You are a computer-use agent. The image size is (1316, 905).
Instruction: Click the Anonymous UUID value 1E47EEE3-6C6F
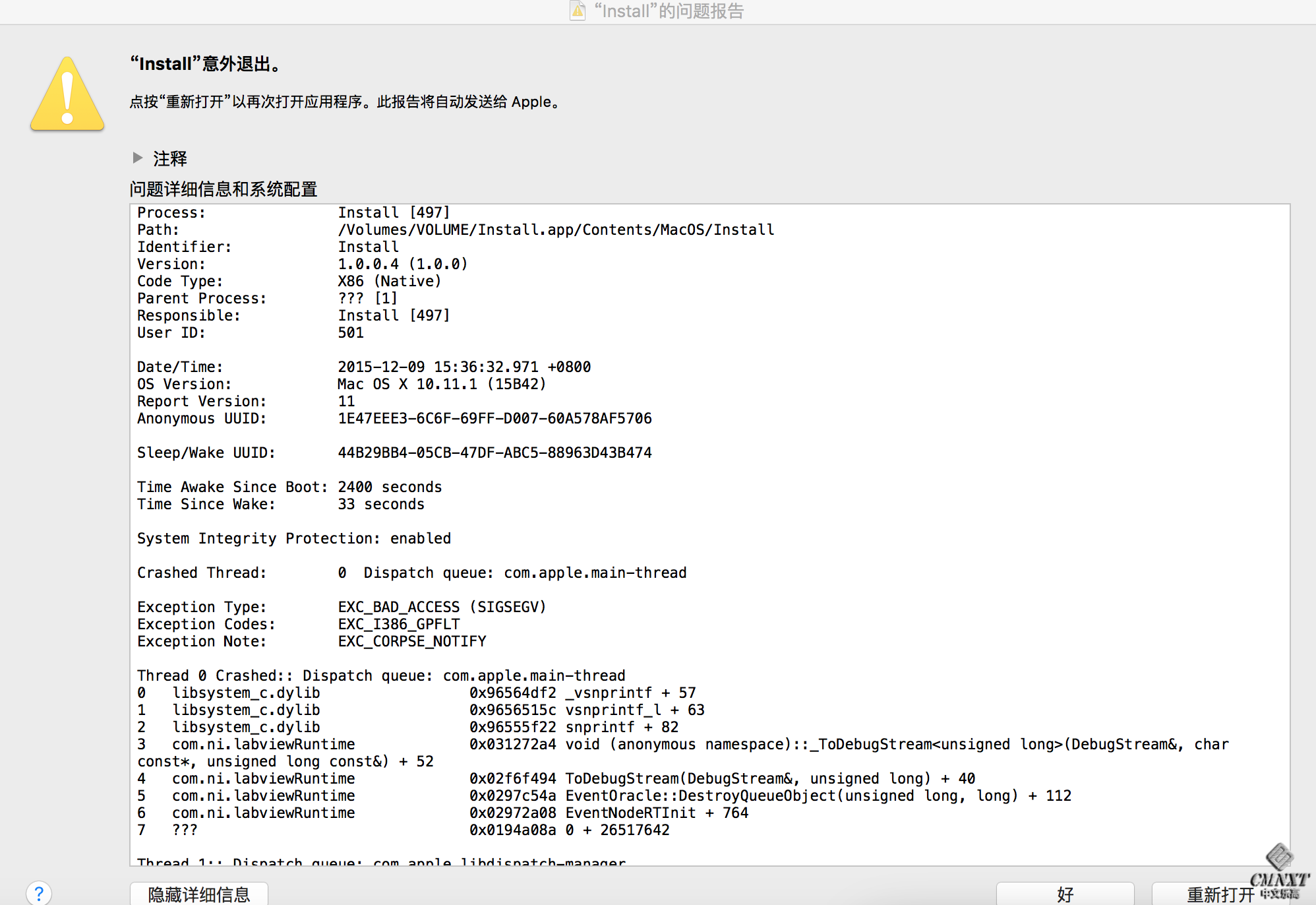tap(494, 418)
